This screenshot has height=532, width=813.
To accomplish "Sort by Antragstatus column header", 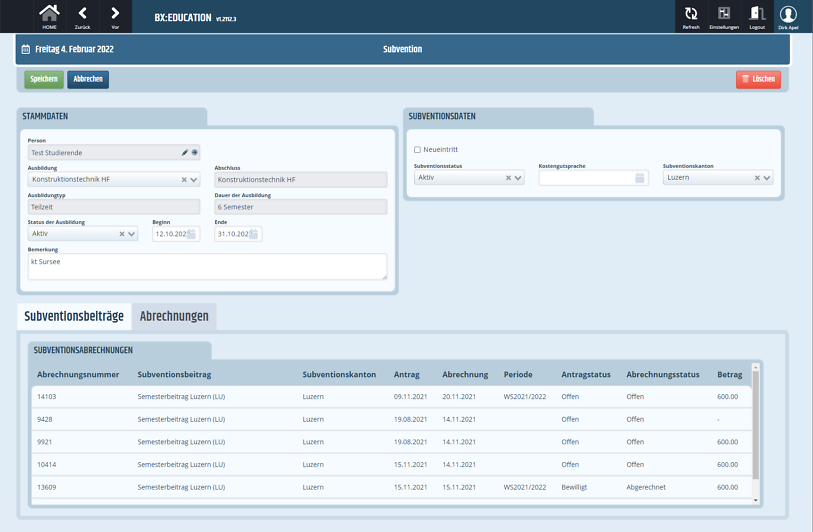I will [x=586, y=374].
